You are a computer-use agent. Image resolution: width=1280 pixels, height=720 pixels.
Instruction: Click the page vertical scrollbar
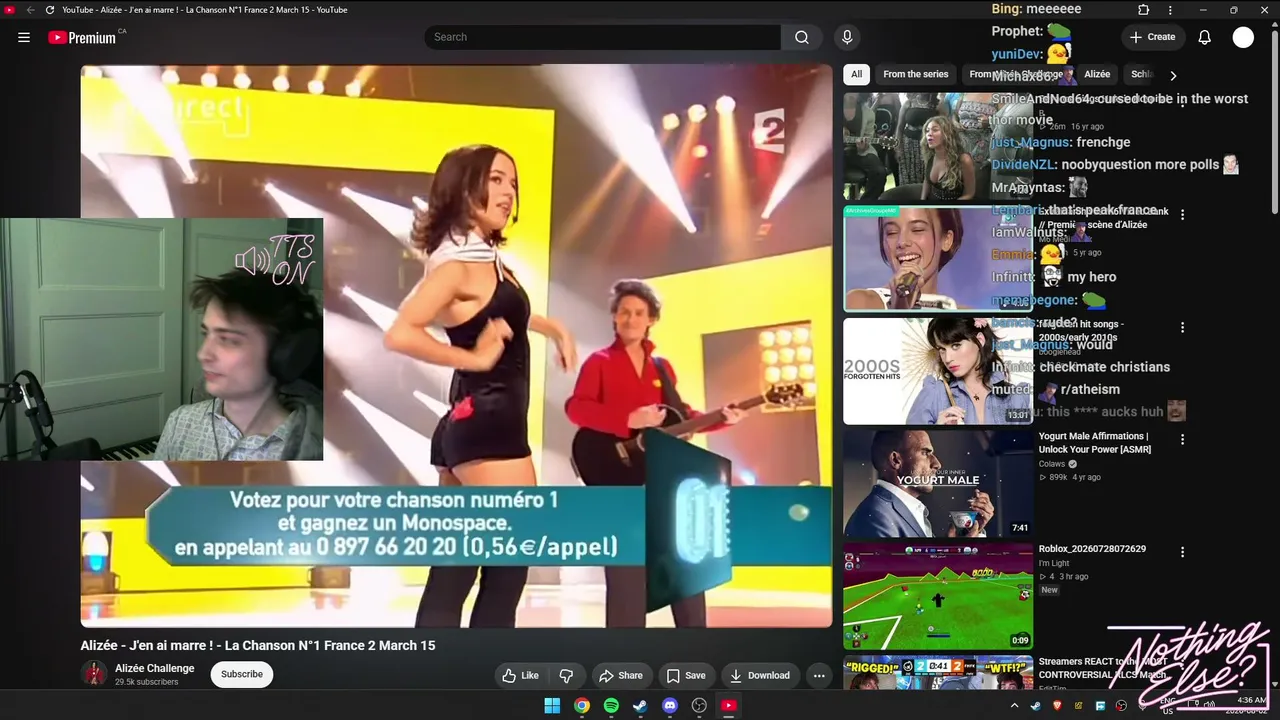pyautogui.click(x=1274, y=120)
